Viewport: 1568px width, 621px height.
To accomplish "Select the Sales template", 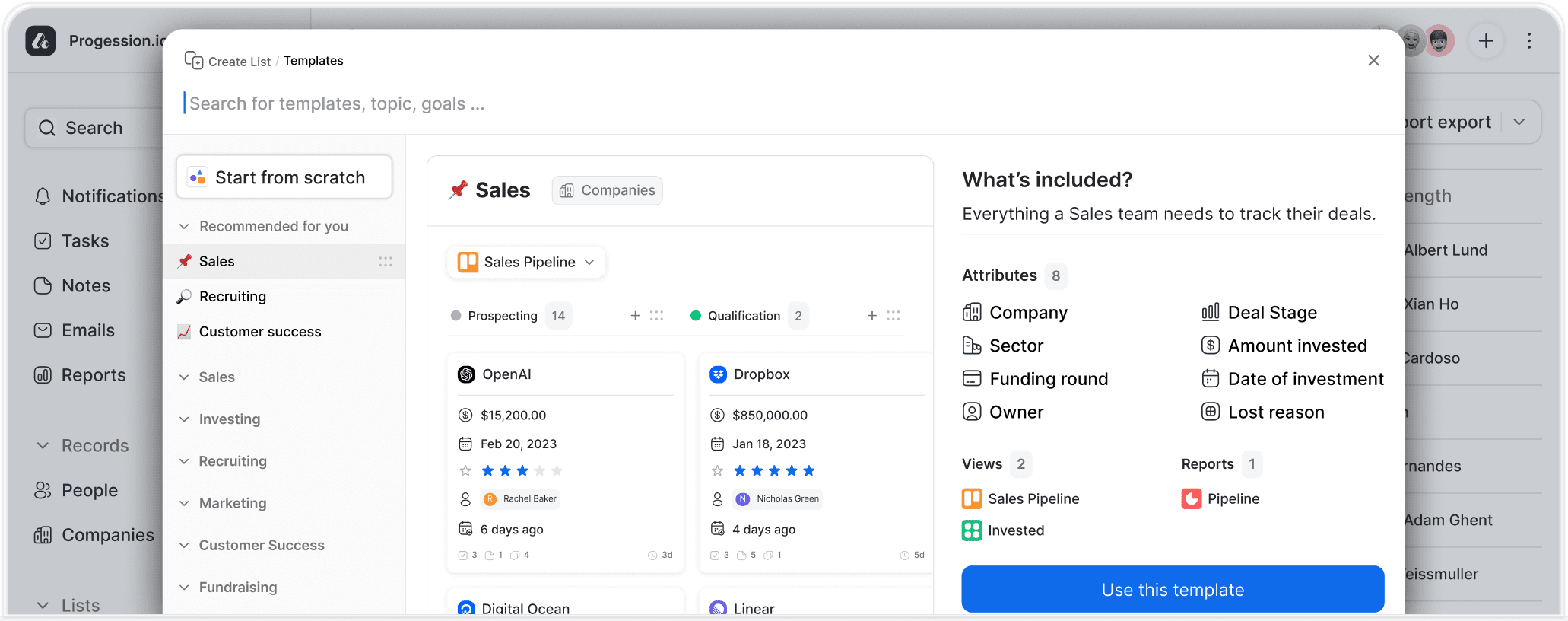I will [284, 262].
